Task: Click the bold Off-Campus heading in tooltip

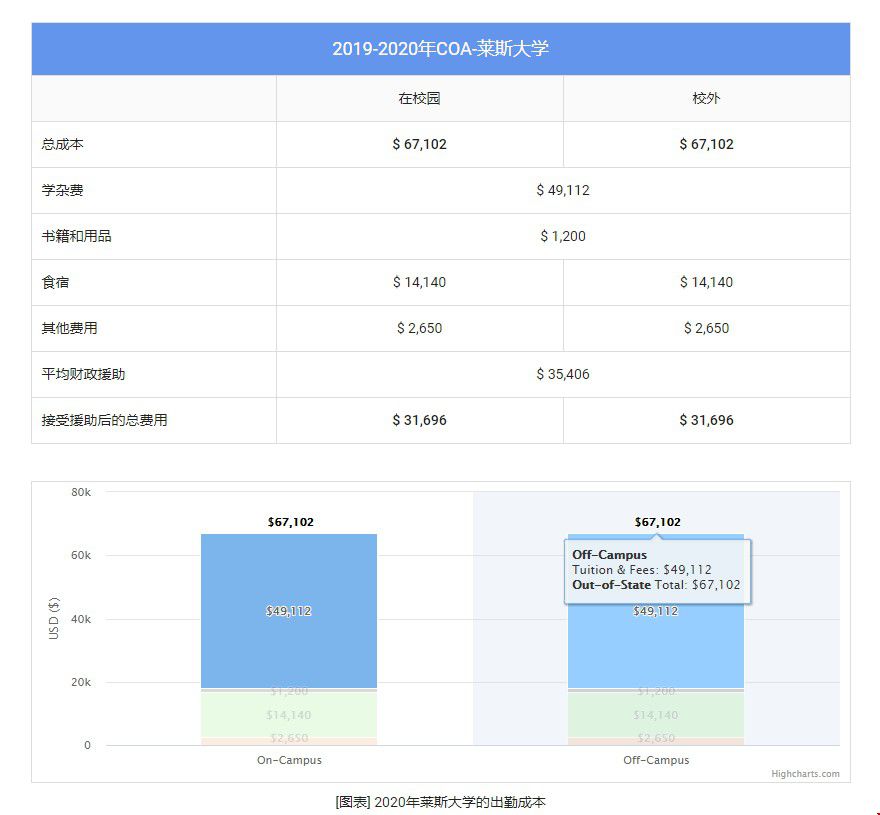Action: pyautogui.click(x=609, y=555)
